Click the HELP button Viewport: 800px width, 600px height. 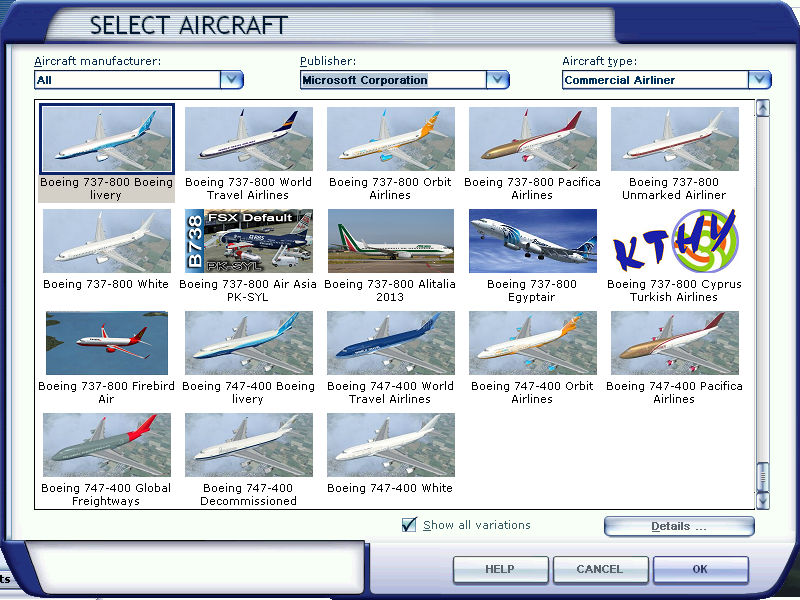tap(500, 569)
